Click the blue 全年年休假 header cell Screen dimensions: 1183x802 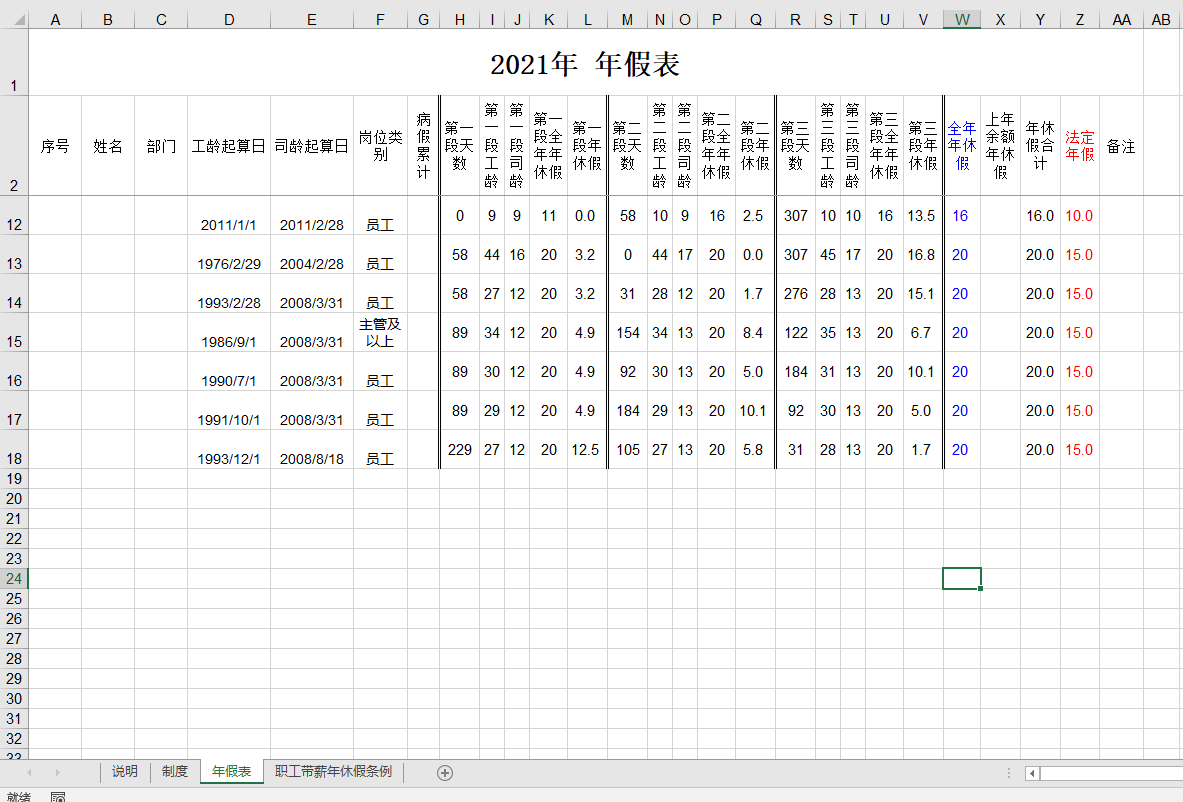(x=962, y=146)
